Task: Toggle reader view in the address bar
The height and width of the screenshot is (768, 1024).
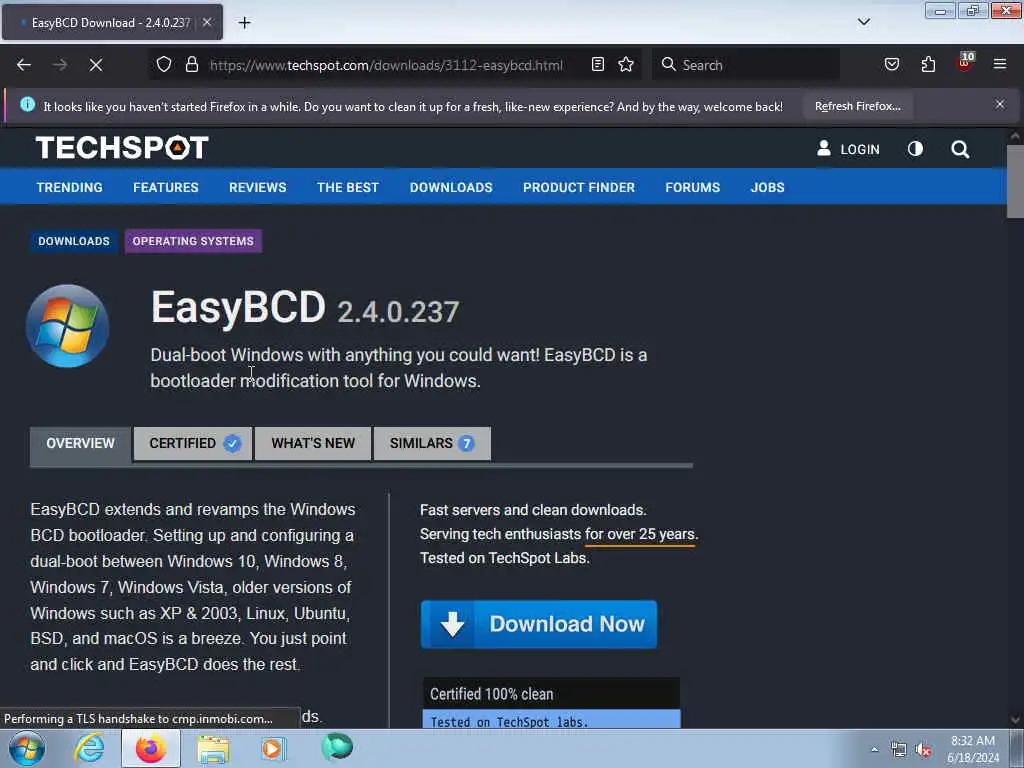Action: (x=598, y=65)
